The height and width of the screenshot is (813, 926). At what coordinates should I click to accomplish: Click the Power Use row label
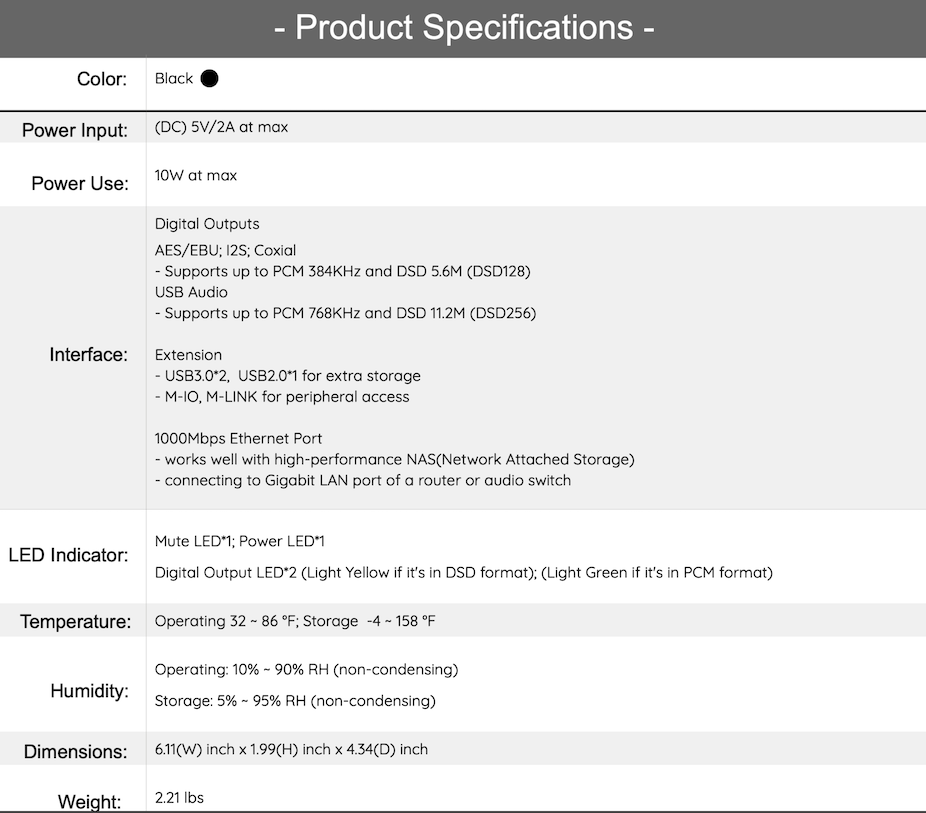[80, 184]
